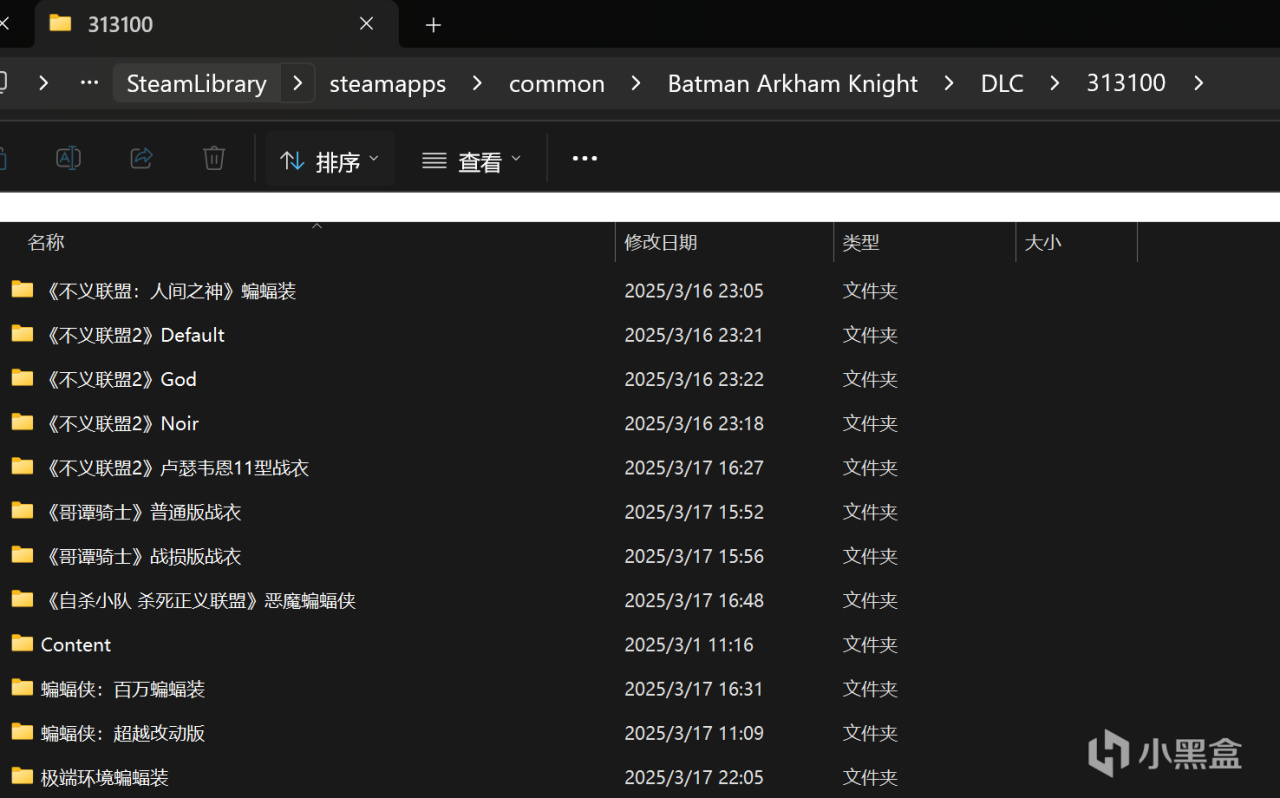Click the 文件夹 type cell for 极端环境蝙蝠装
This screenshot has height=798, width=1280.
coord(870,777)
